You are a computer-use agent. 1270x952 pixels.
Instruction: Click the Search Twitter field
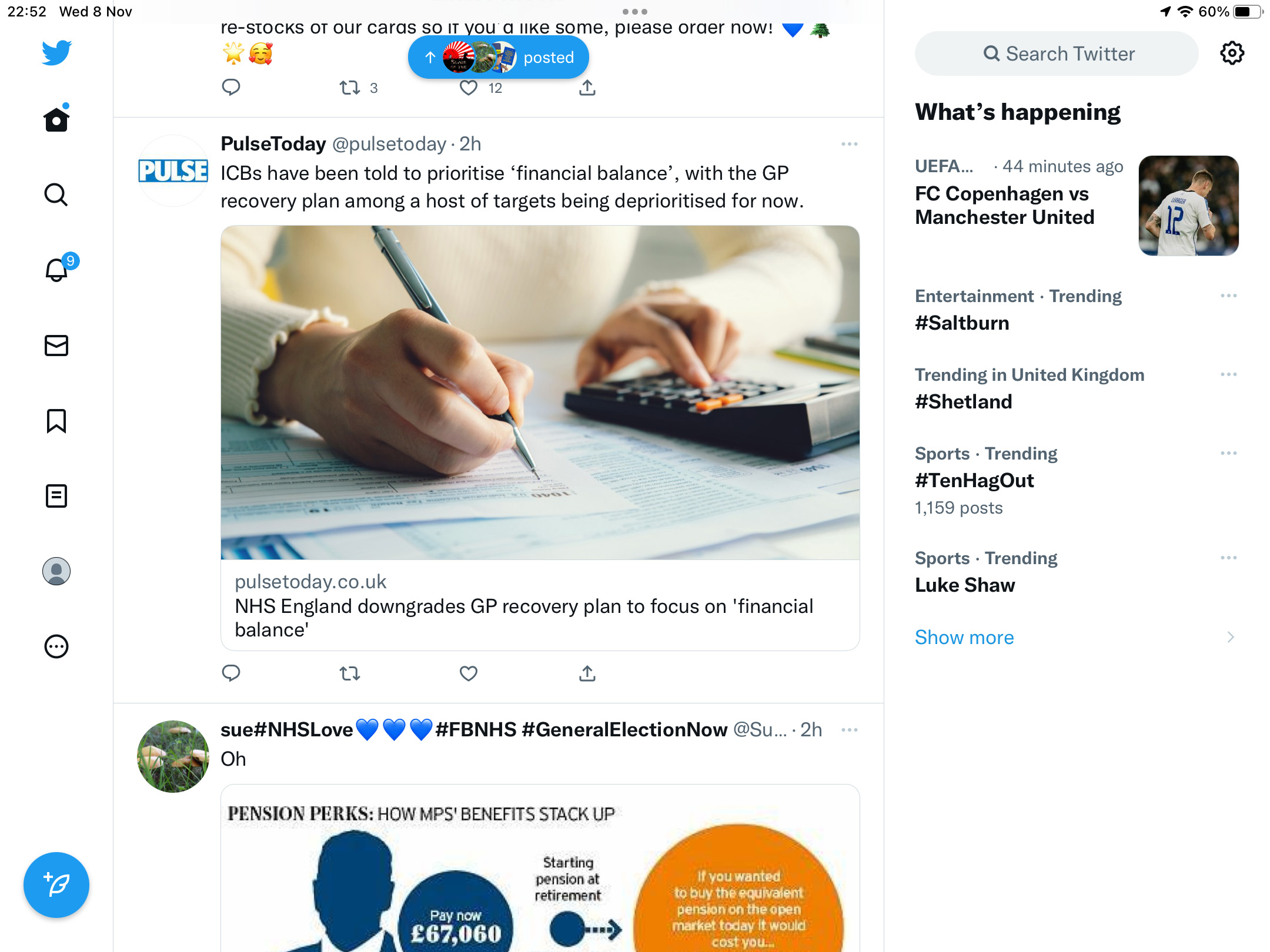[x=1057, y=53]
